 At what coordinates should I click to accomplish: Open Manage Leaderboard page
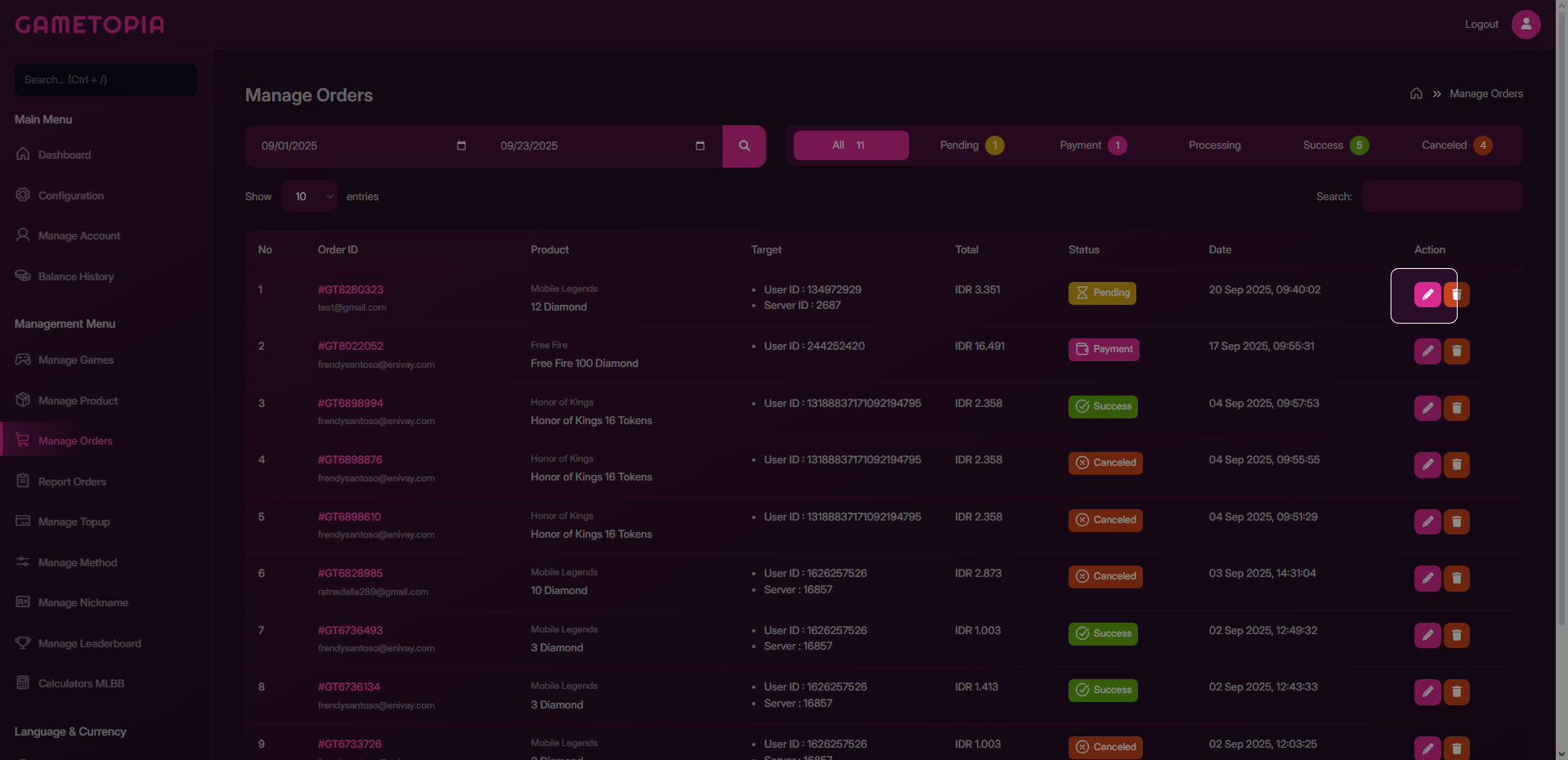90,643
